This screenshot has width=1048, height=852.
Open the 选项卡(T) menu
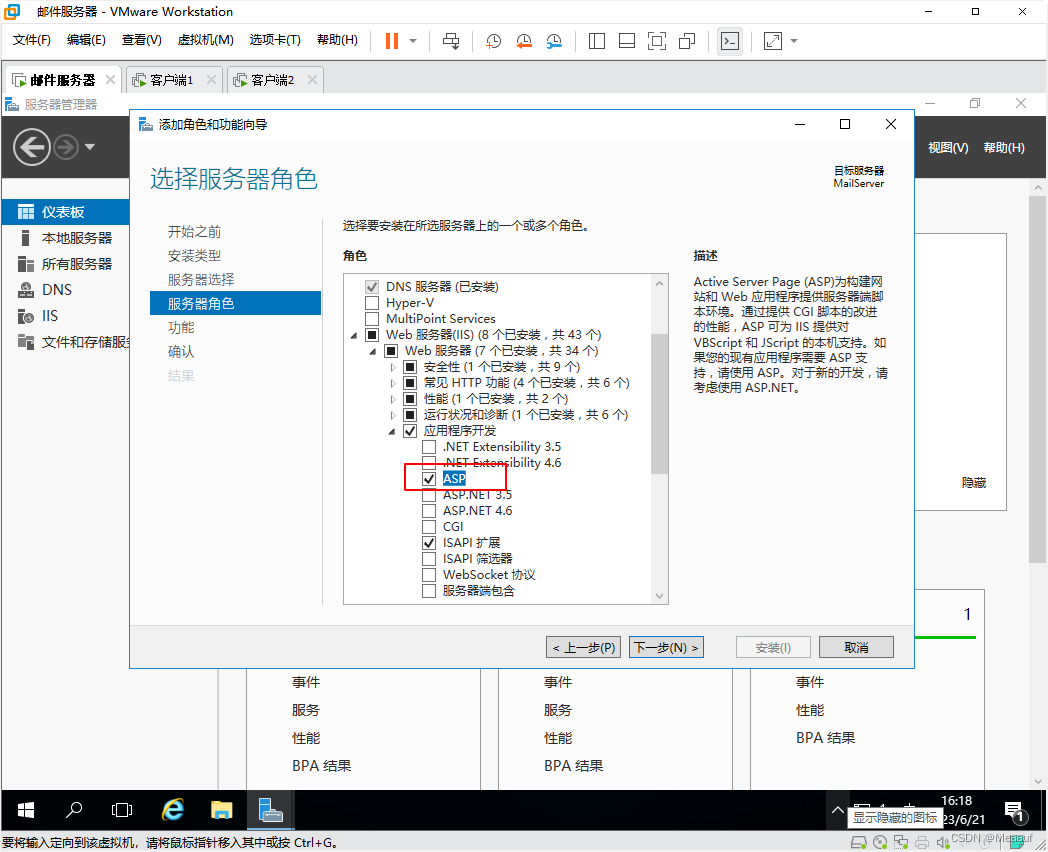point(275,40)
